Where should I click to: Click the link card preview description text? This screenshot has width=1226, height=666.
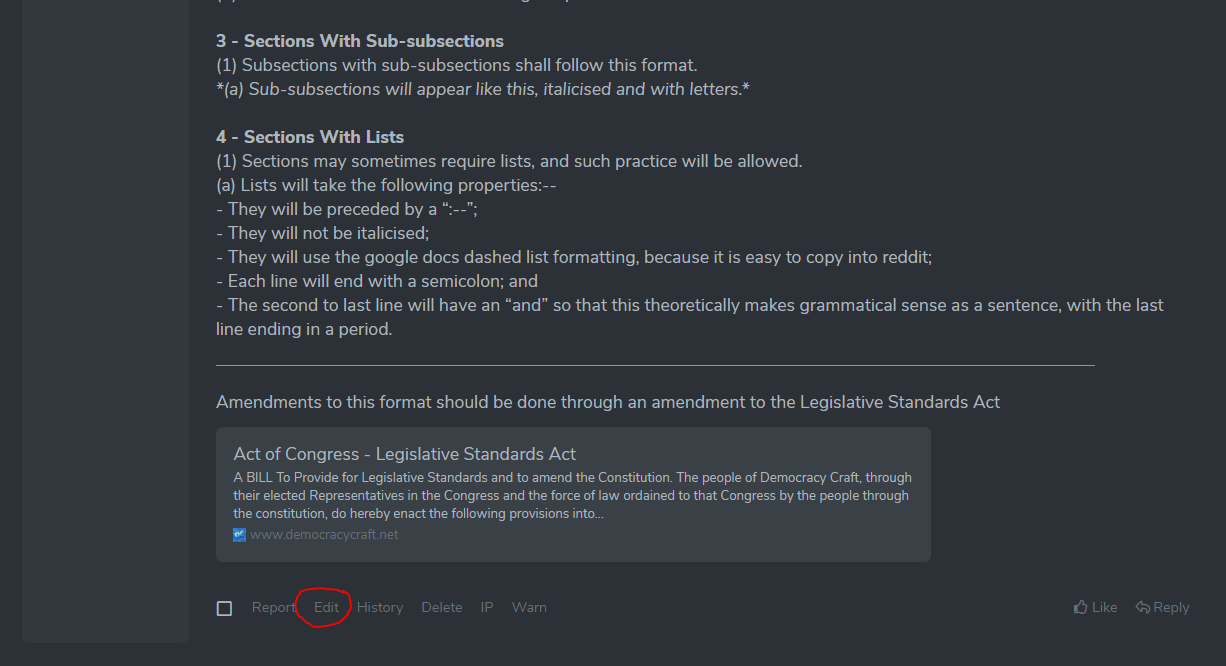pyautogui.click(x=572, y=496)
